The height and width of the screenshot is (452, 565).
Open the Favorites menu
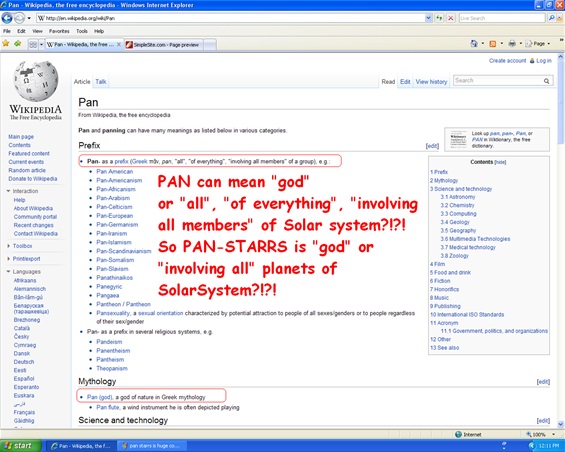[x=59, y=31]
